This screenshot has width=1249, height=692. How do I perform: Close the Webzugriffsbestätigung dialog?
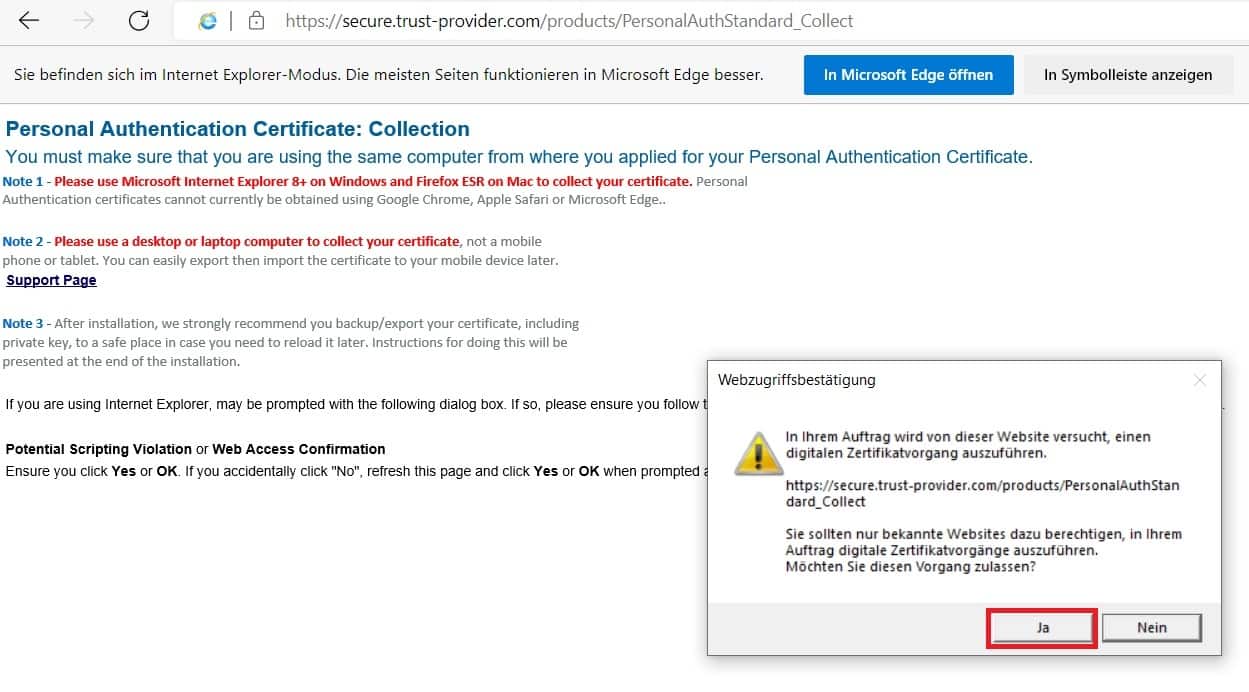(x=1199, y=380)
